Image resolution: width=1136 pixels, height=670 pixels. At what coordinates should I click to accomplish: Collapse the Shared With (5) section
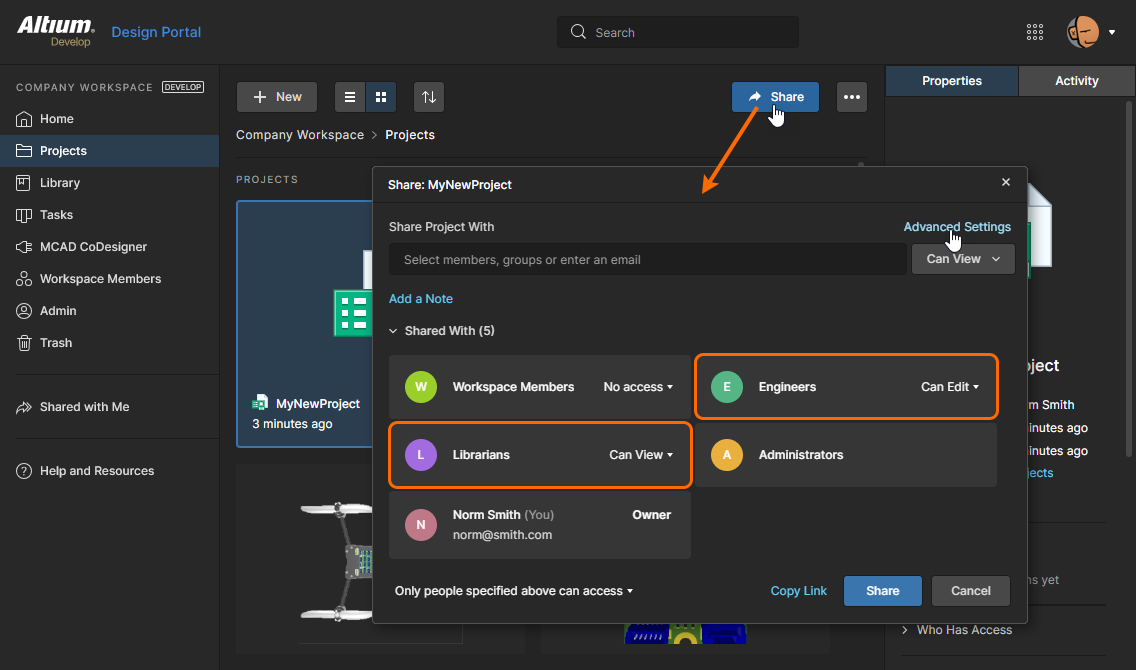(x=395, y=331)
